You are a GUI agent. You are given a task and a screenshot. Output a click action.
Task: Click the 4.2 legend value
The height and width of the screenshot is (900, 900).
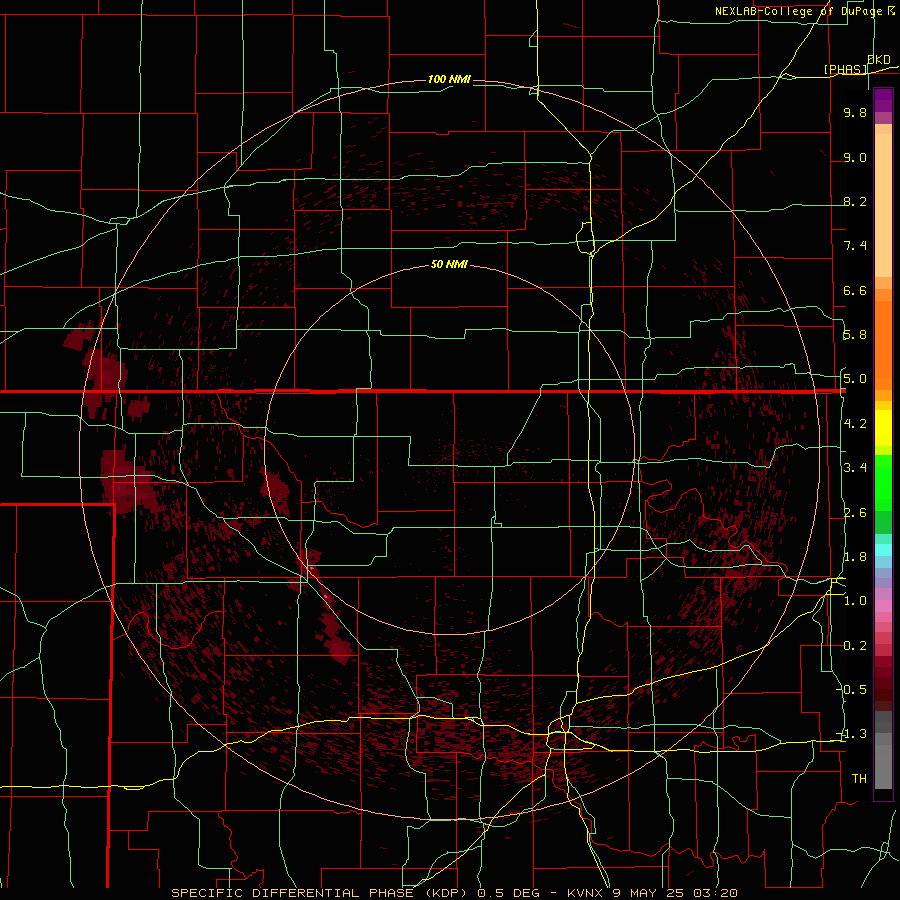[855, 423]
